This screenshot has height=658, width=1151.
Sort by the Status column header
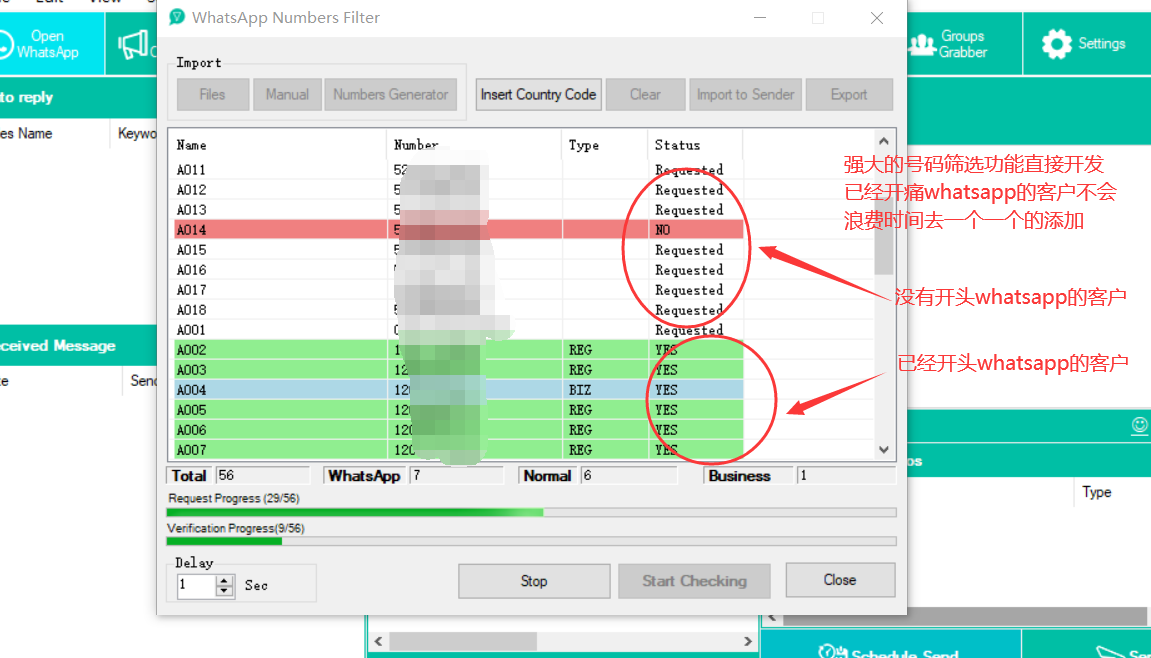click(x=695, y=145)
